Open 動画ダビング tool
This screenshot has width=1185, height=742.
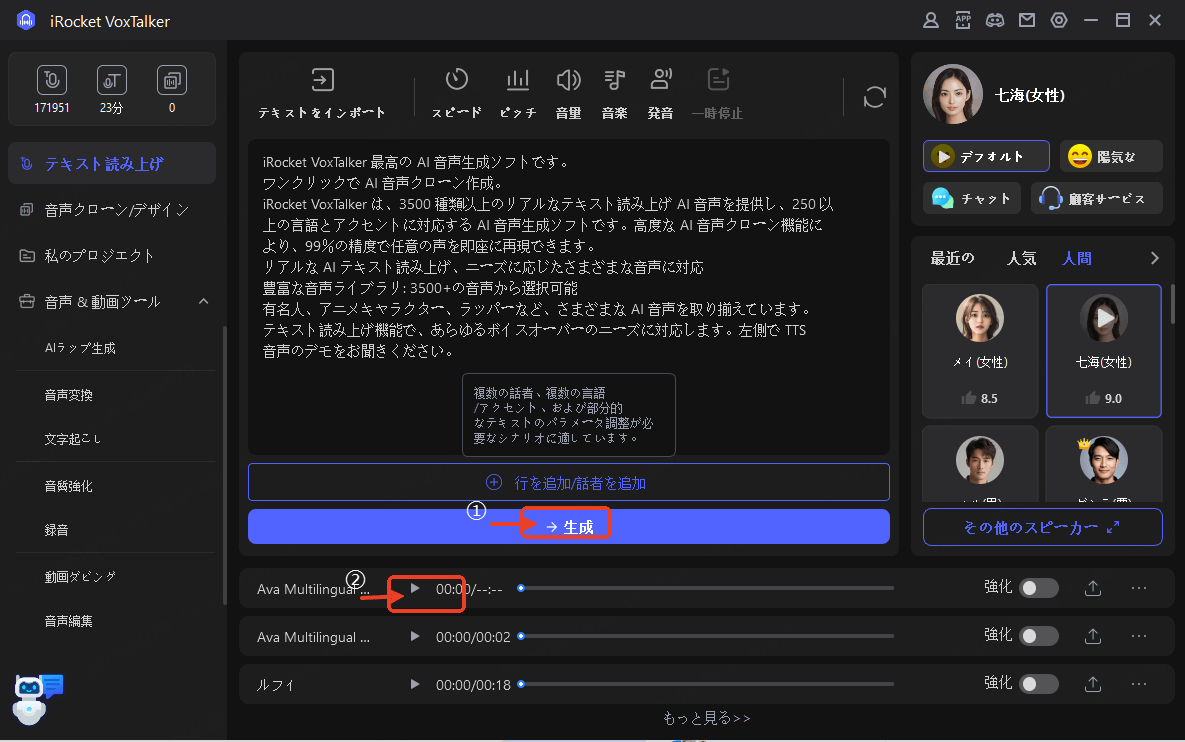click(x=80, y=577)
